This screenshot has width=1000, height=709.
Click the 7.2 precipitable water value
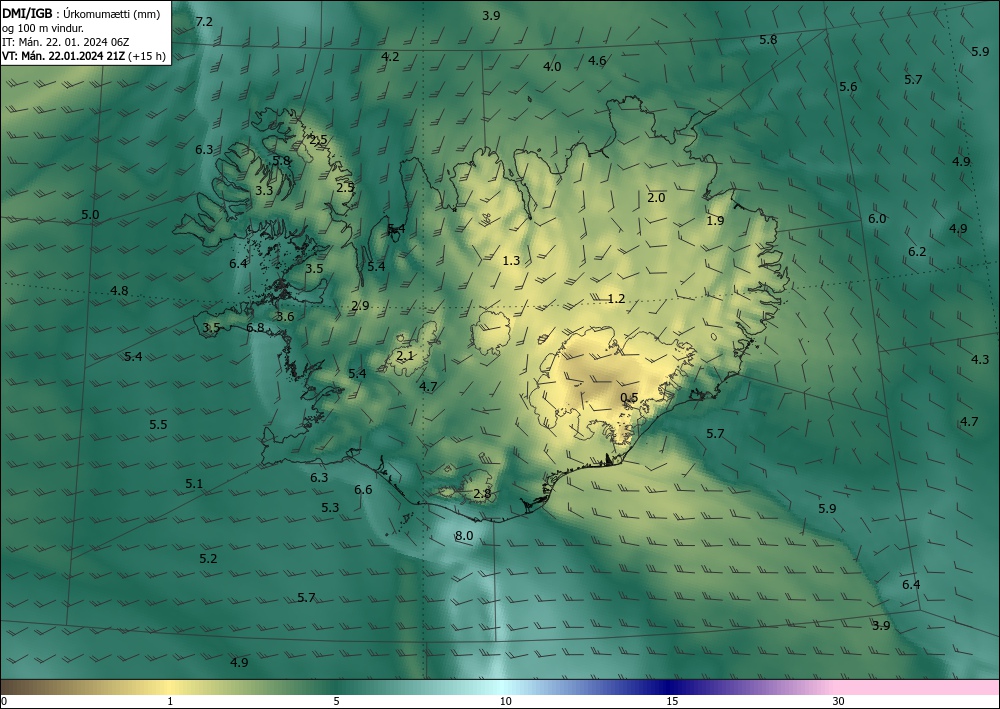point(204,22)
